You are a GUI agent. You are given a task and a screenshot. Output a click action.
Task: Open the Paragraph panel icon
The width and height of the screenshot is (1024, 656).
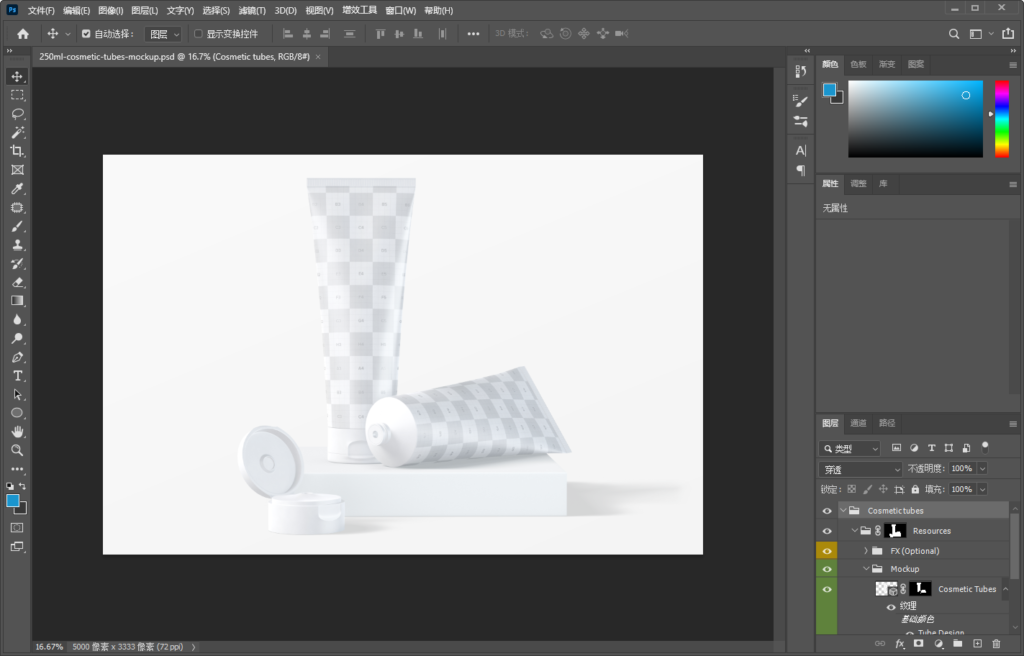point(801,171)
